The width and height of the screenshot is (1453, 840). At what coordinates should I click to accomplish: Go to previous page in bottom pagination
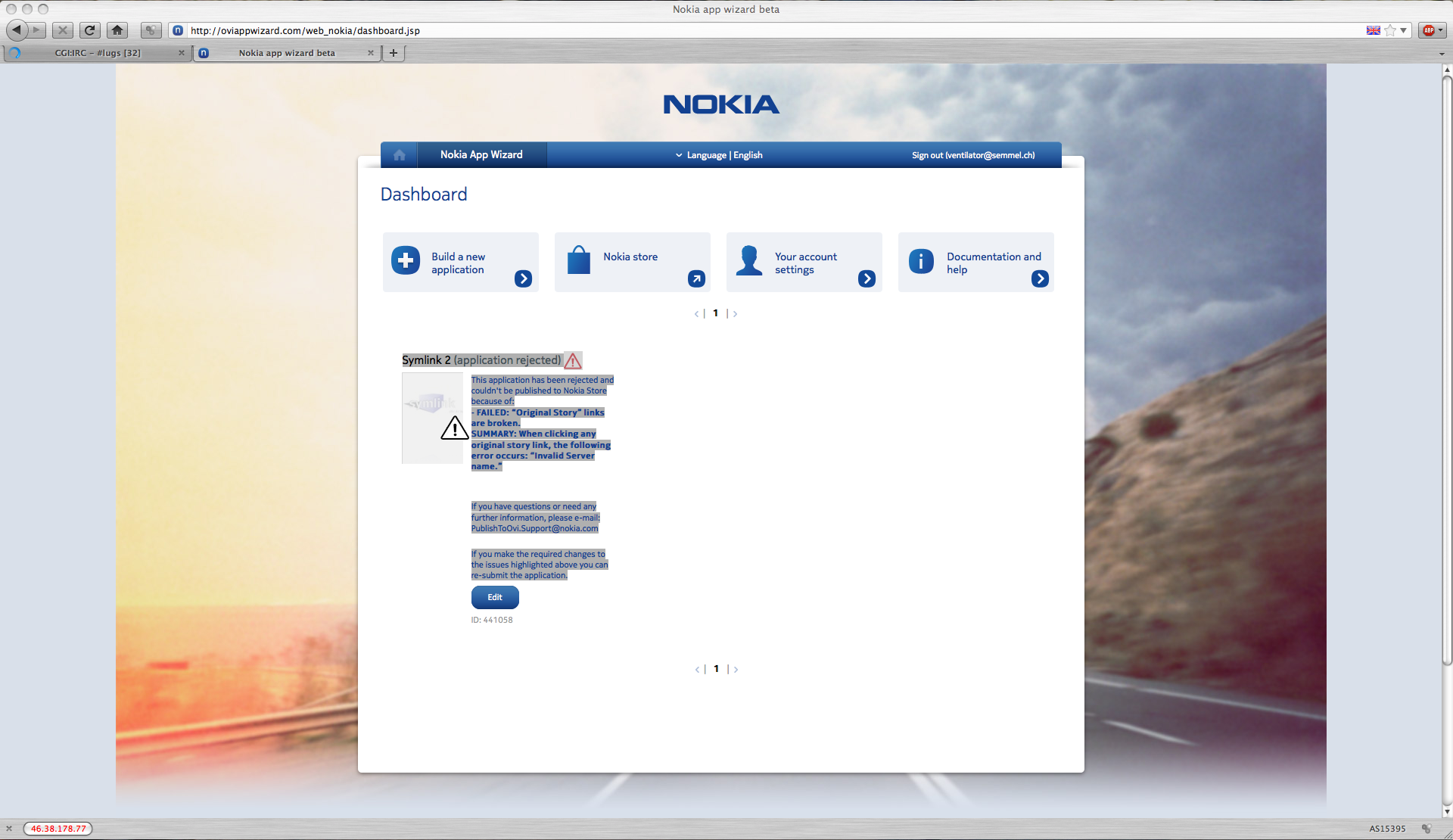[x=697, y=669]
